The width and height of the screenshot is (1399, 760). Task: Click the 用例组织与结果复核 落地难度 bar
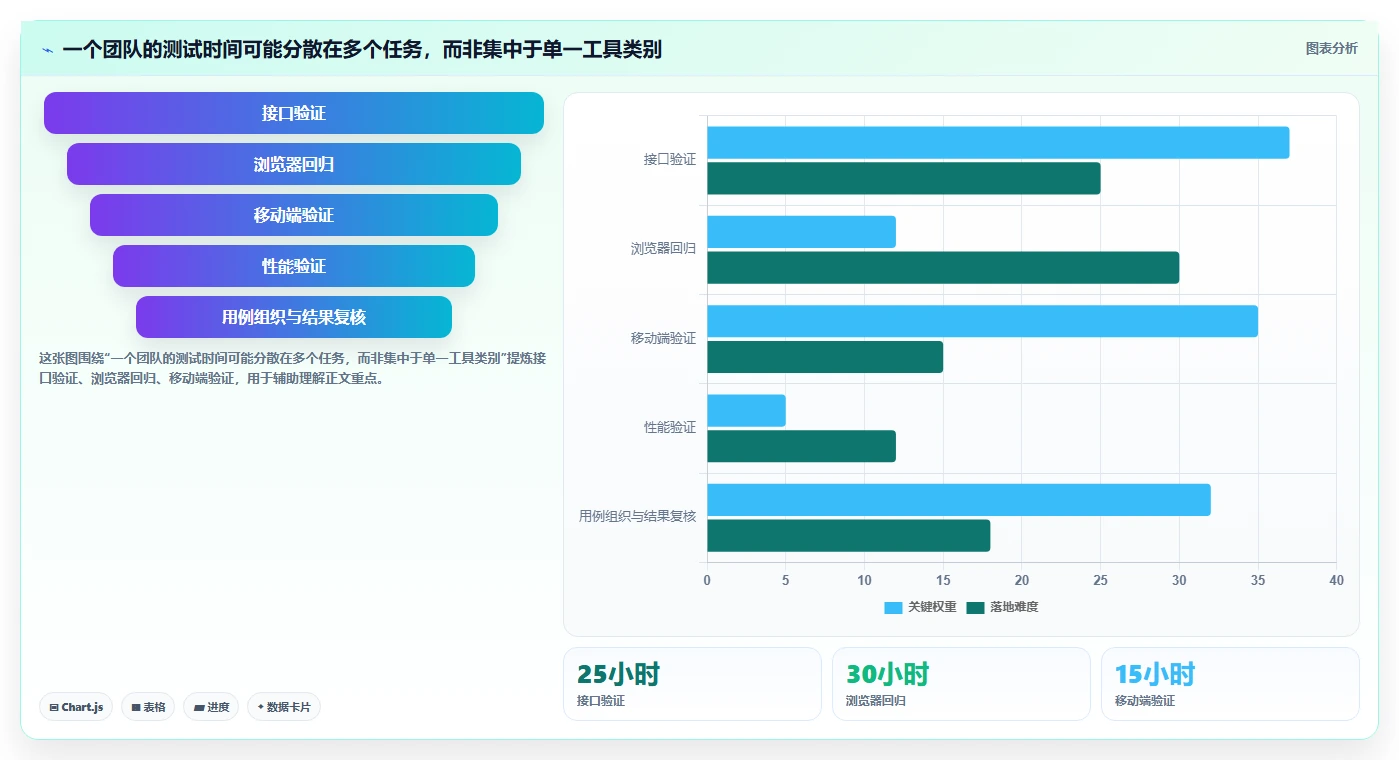coord(848,535)
